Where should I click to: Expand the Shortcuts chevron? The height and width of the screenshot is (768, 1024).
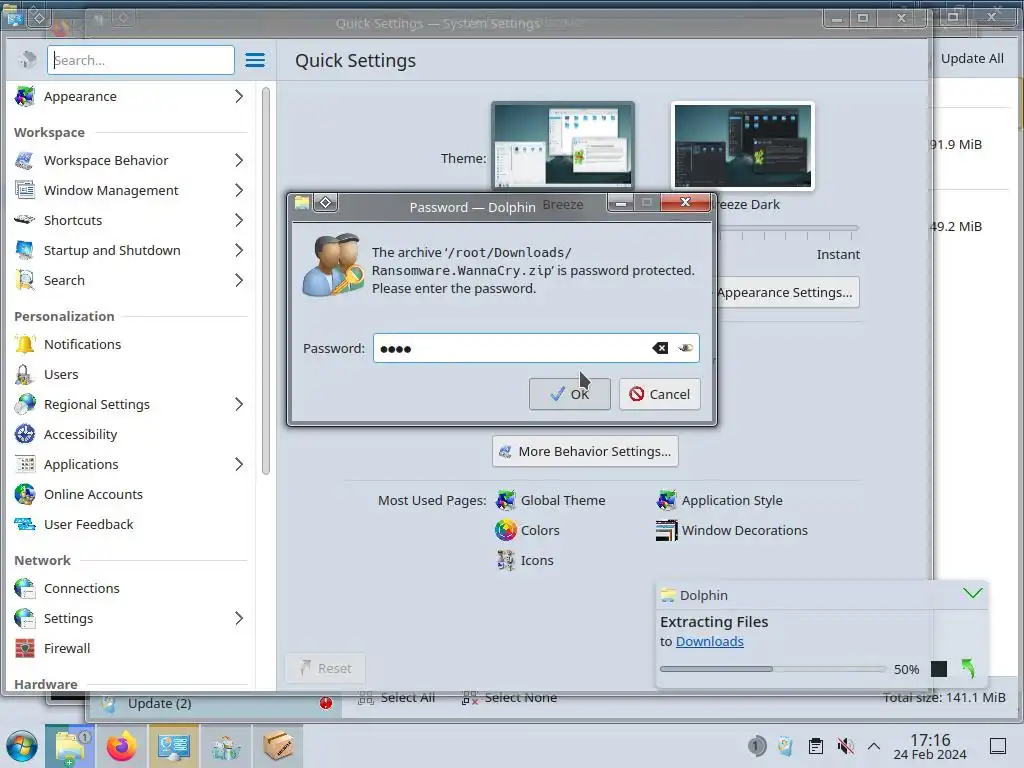point(239,221)
